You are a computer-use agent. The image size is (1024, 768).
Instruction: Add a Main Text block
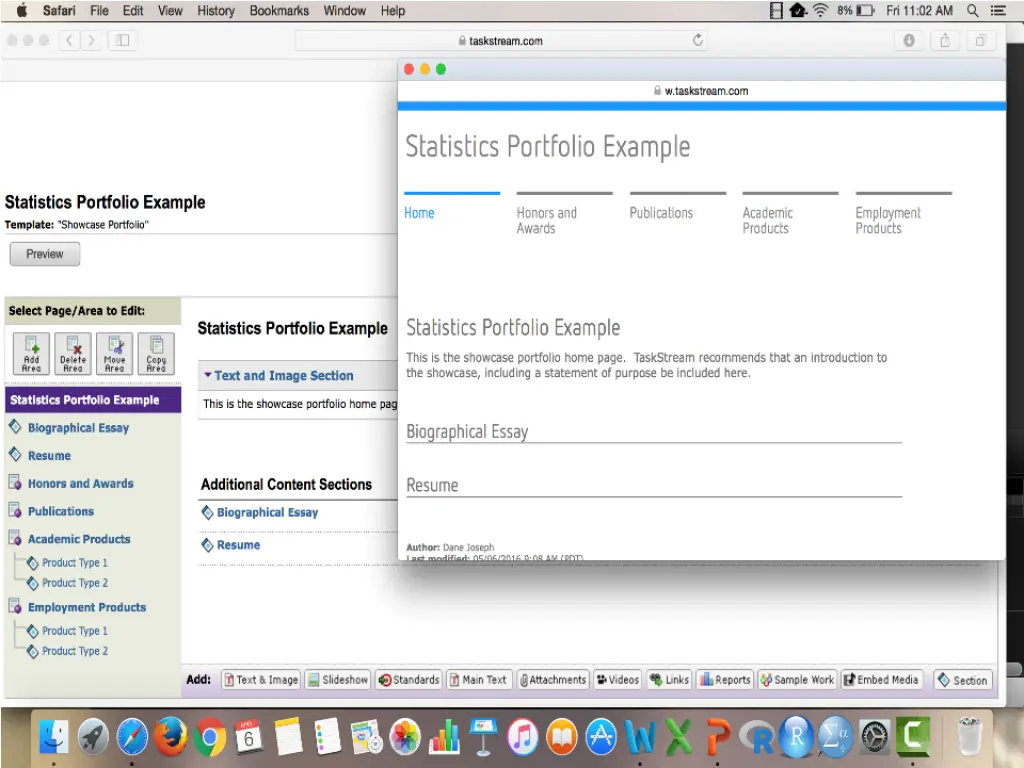(478, 680)
